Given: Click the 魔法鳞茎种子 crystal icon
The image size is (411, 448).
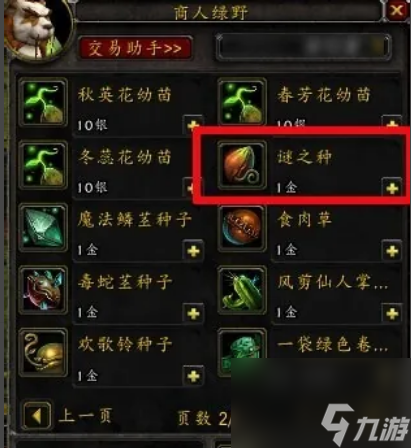Looking at the screenshot, I should pos(43,228).
